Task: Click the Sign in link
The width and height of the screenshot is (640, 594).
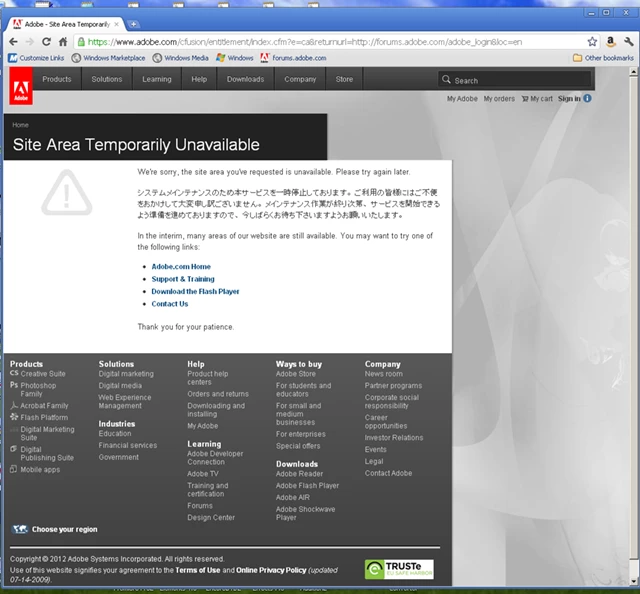Action: [x=569, y=99]
